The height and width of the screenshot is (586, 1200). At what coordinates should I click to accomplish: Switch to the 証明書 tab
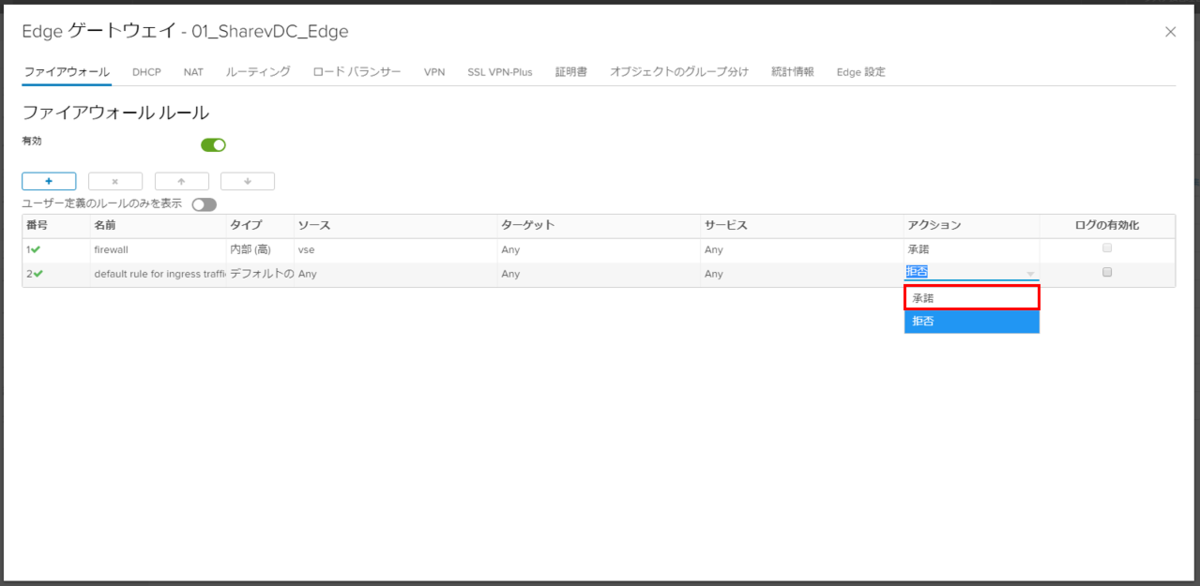click(571, 72)
